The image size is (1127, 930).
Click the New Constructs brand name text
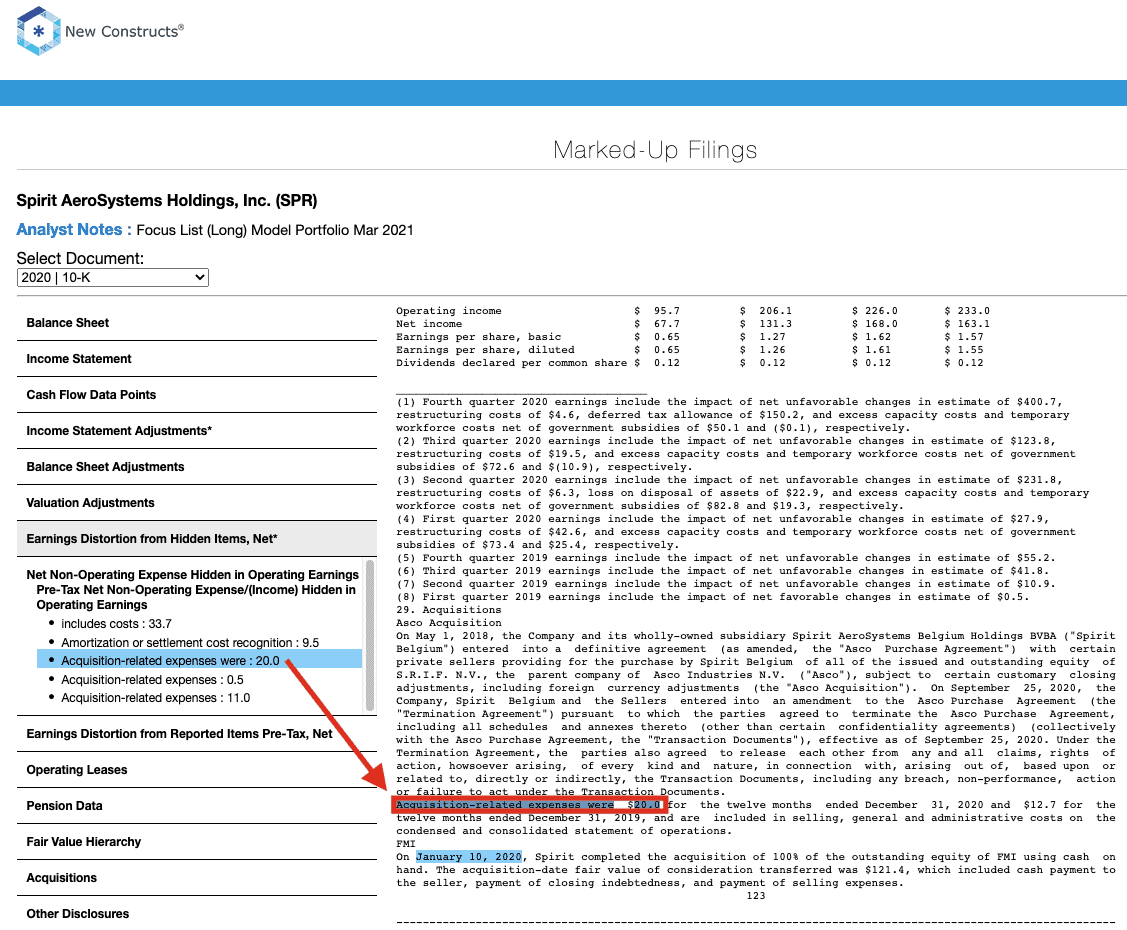124,31
